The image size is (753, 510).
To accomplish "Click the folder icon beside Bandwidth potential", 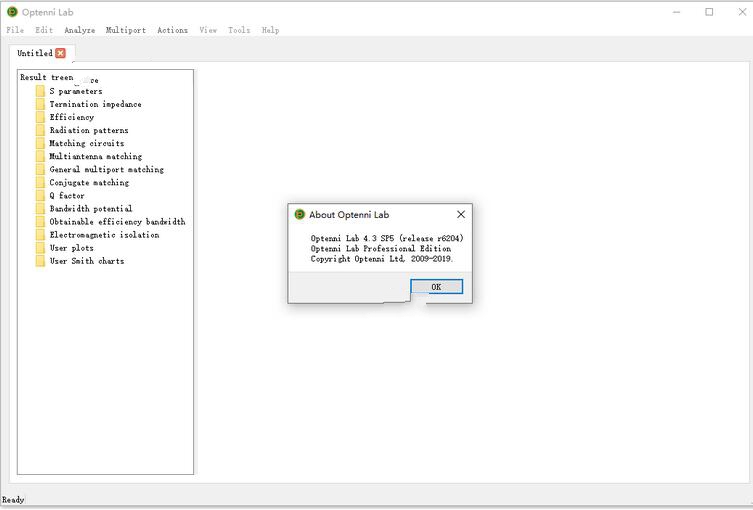I will (40, 208).
